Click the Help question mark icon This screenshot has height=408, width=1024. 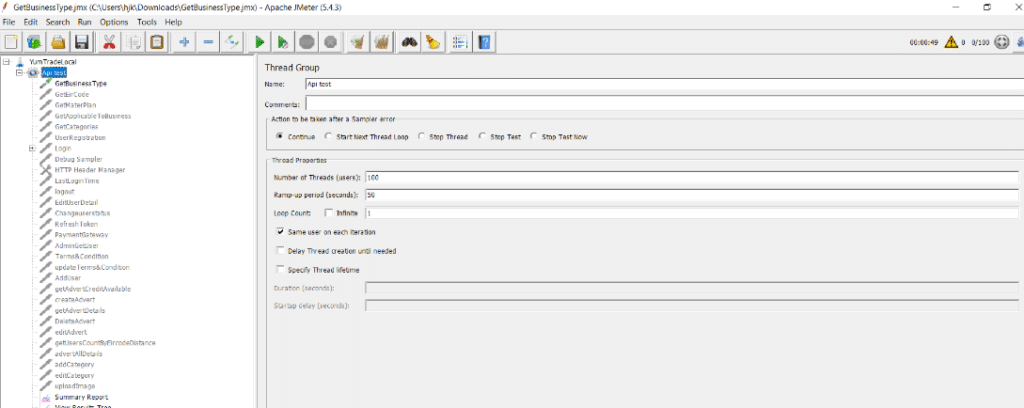click(x=484, y=42)
